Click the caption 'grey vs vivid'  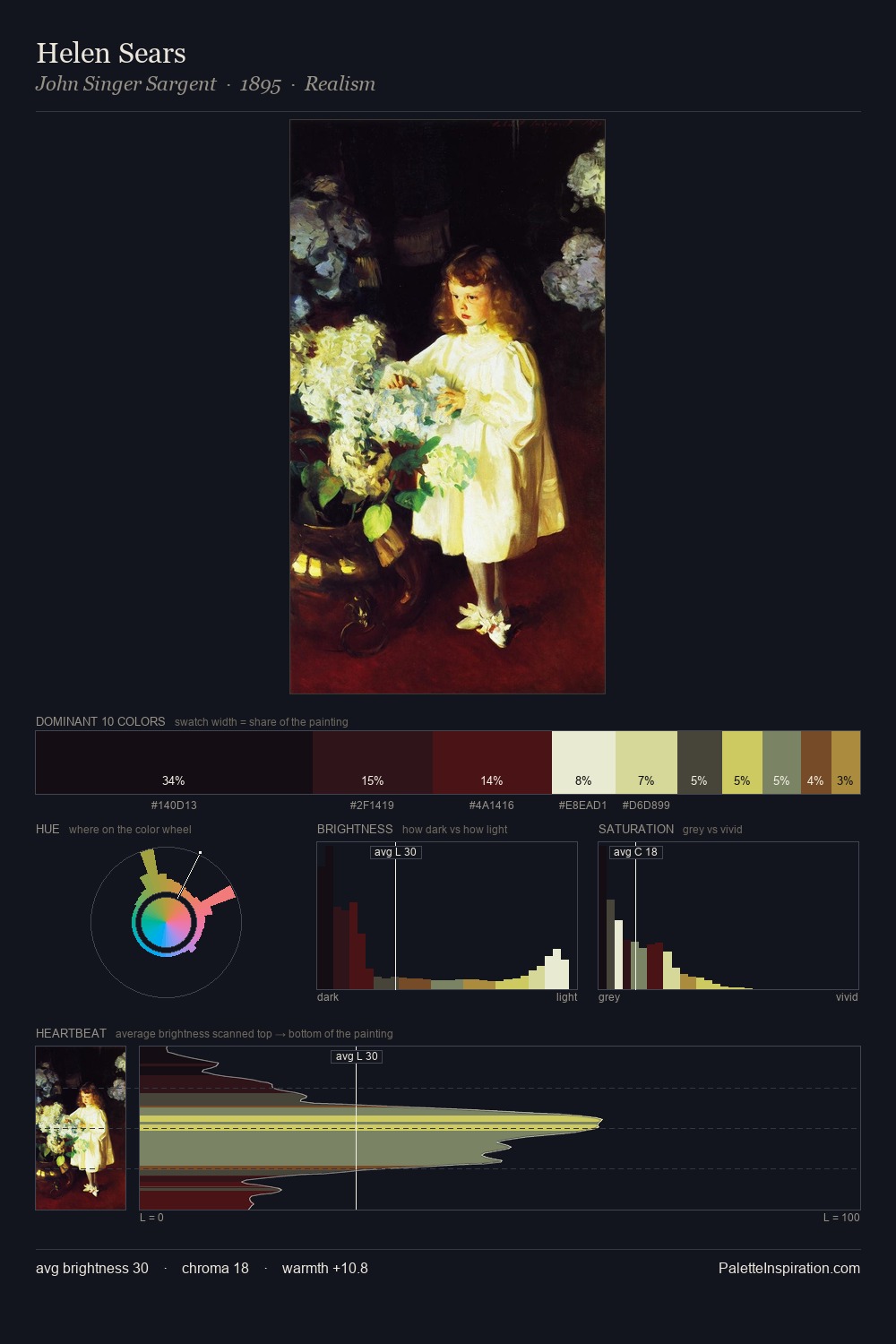pos(712,830)
